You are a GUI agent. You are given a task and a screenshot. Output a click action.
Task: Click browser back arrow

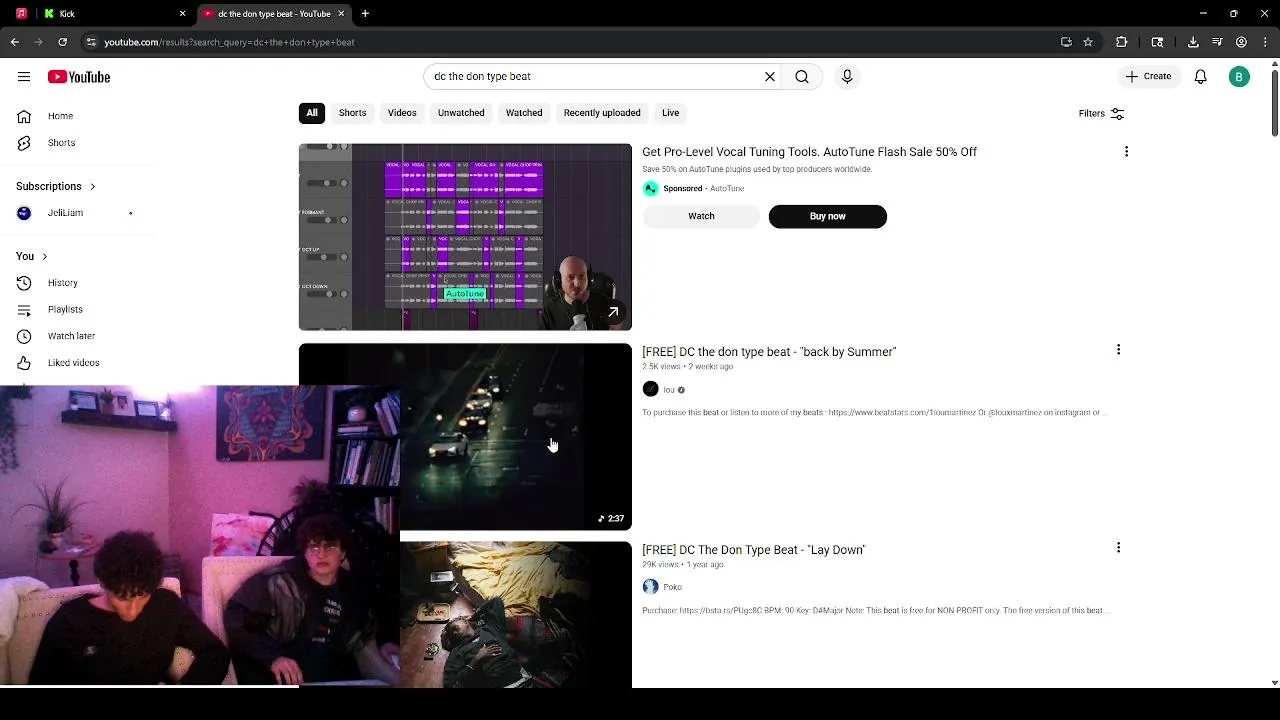(14, 42)
